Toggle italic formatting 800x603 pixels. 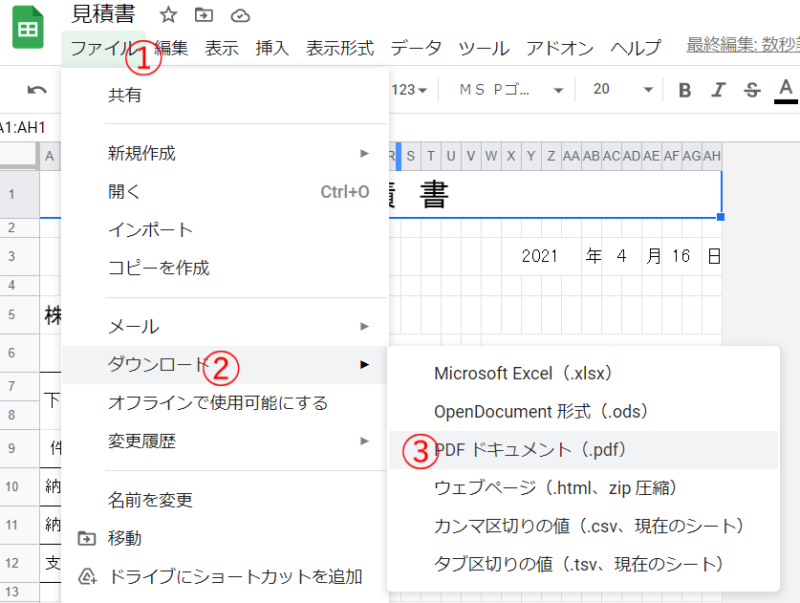(717, 90)
